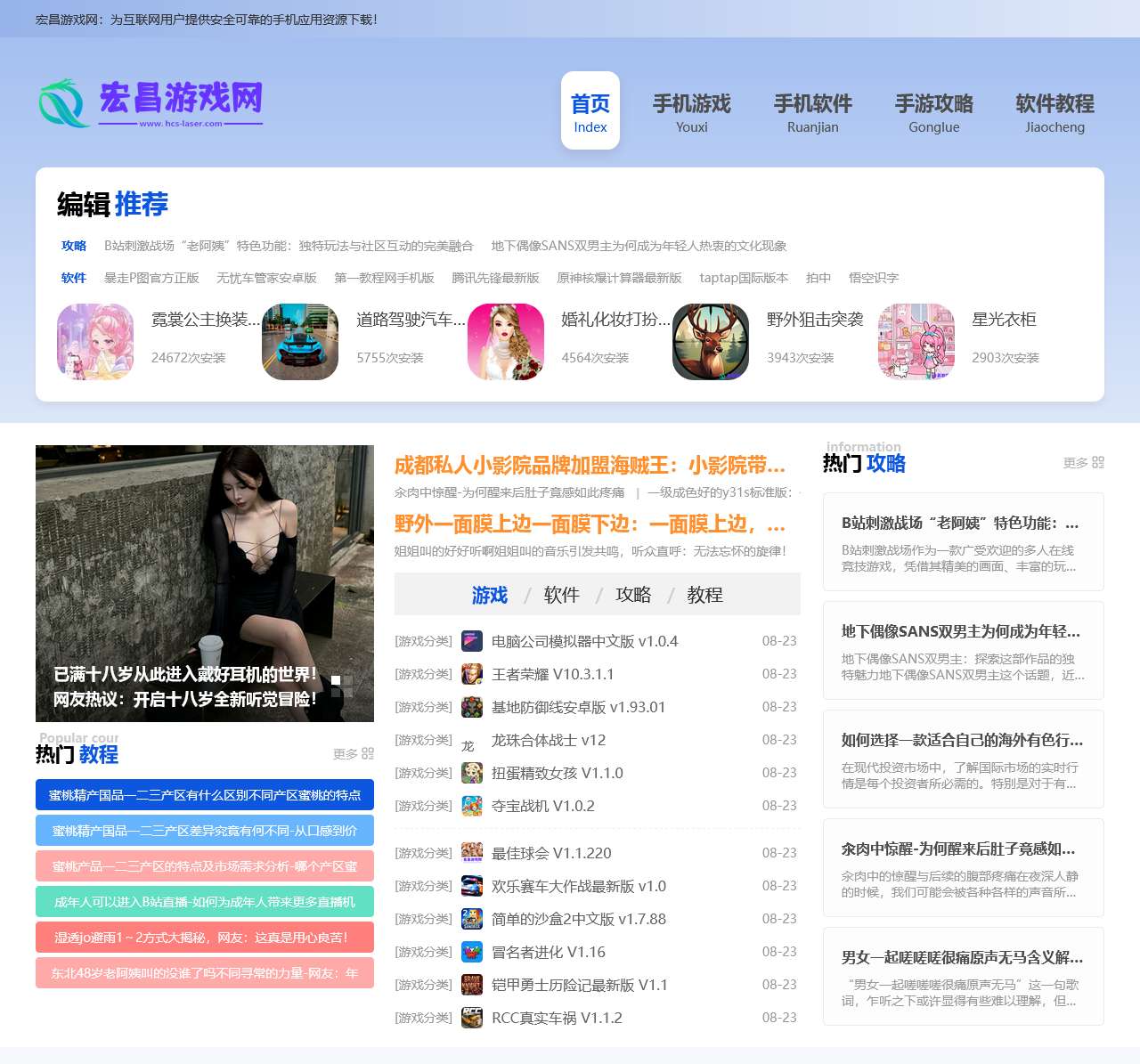The width and height of the screenshot is (1140, 1064).
Task: Open the 成都私人小影院品牌加盟海贼王 headline
Action: tap(588, 466)
